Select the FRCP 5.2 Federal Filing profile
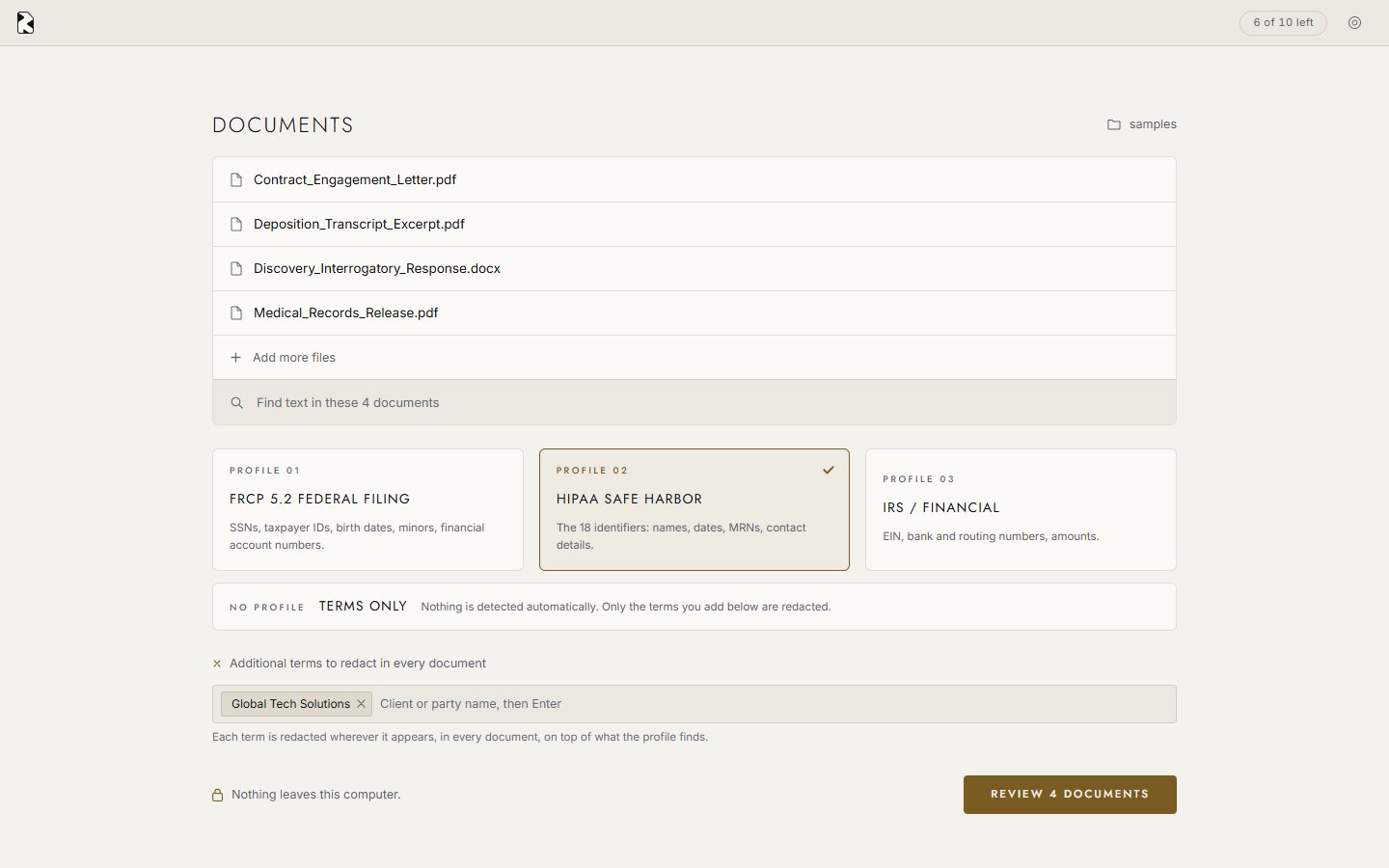Image resolution: width=1389 pixels, height=868 pixels. pos(368,509)
